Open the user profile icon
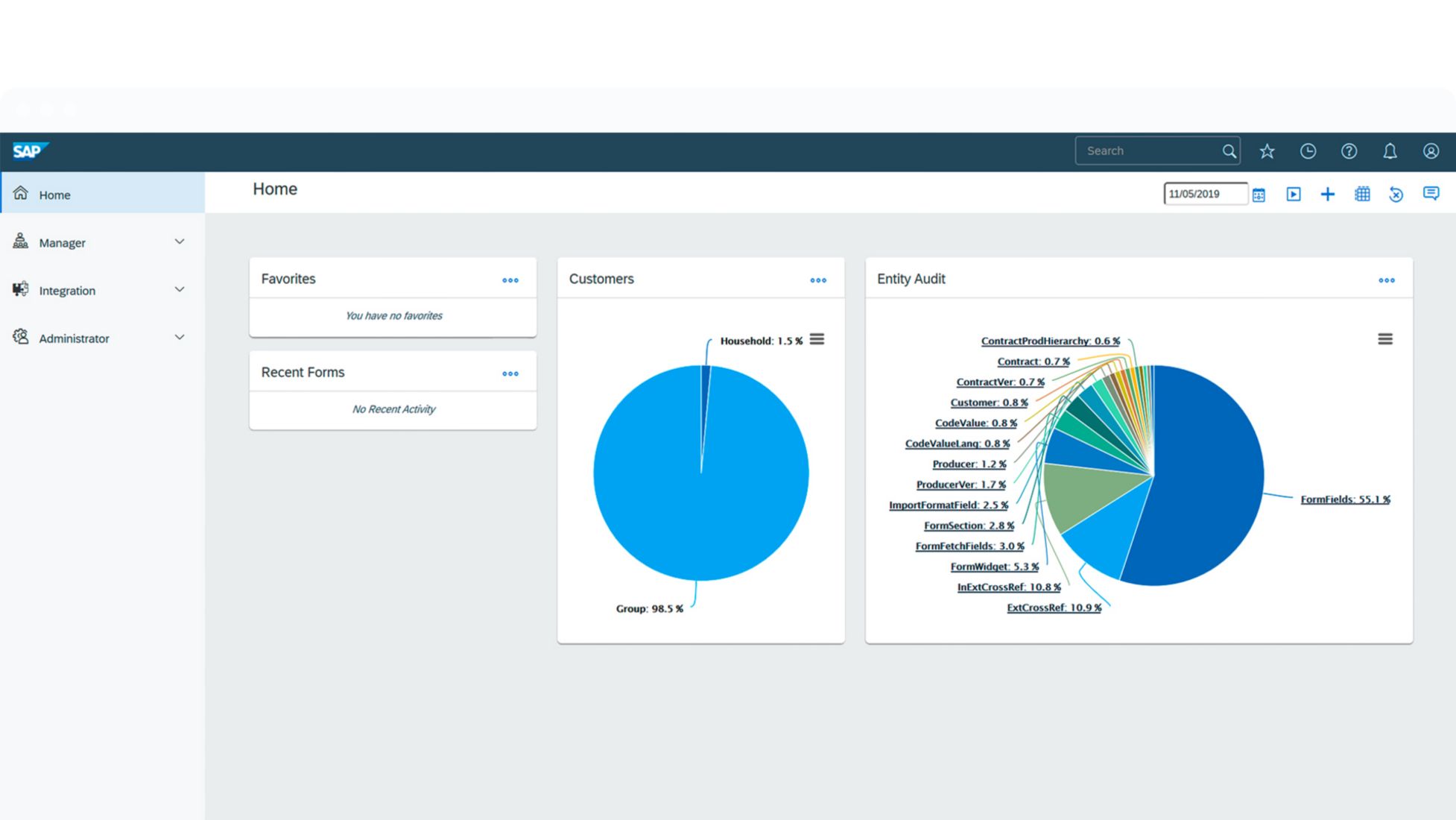The width and height of the screenshot is (1456, 820). (x=1431, y=151)
